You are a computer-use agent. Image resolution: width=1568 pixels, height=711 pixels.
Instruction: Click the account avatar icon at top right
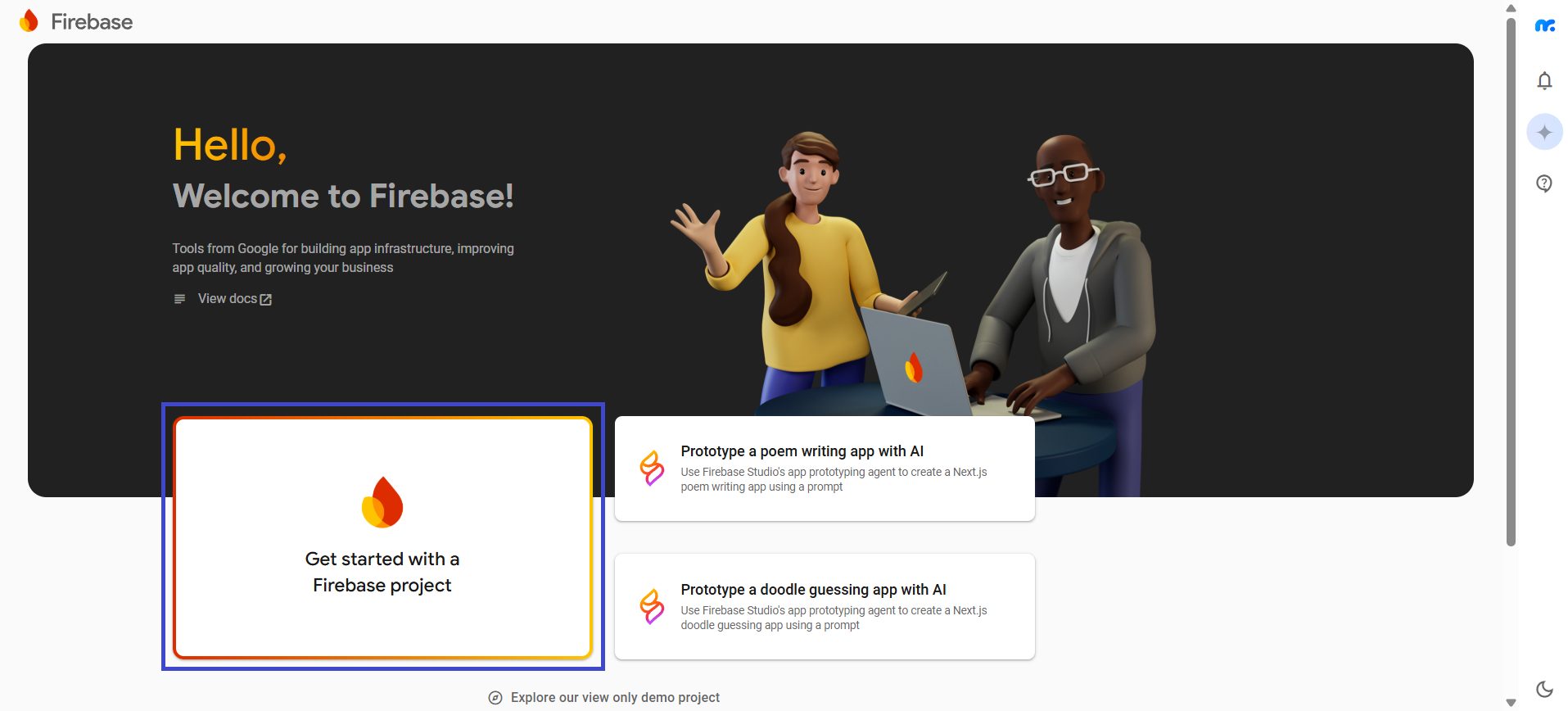pos(1544,26)
